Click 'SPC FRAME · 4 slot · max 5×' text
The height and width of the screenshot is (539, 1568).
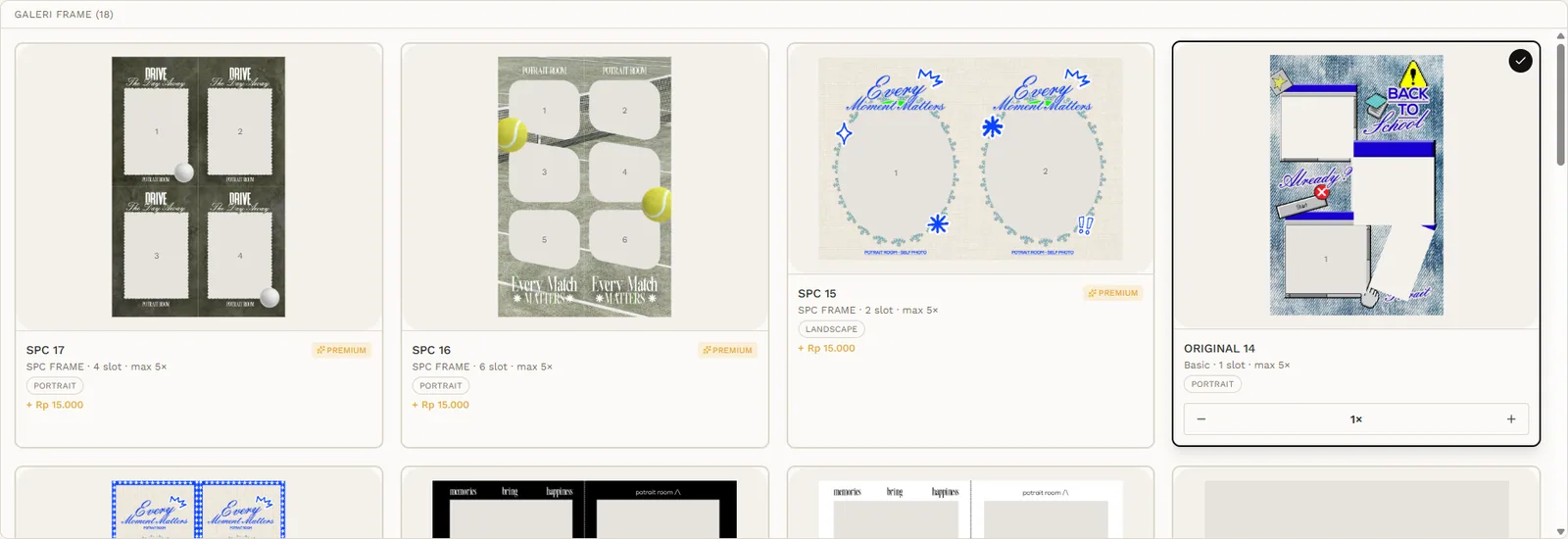96,367
